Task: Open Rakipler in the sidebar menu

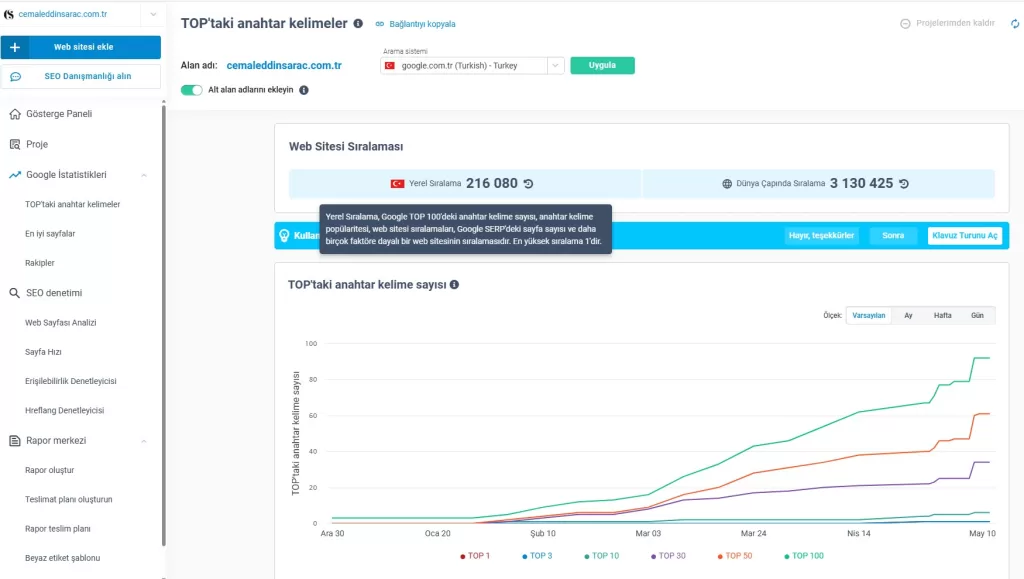Action: [40, 263]
